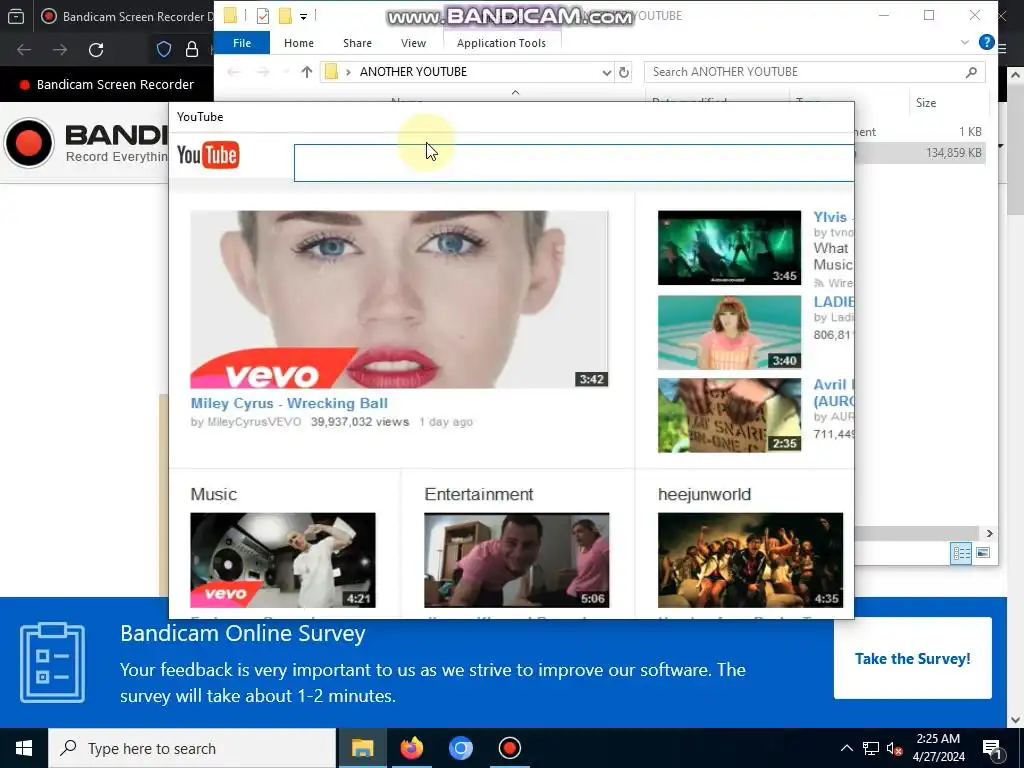Sort files by the Size column header
1024x768 pixels.
pos(925,103)
